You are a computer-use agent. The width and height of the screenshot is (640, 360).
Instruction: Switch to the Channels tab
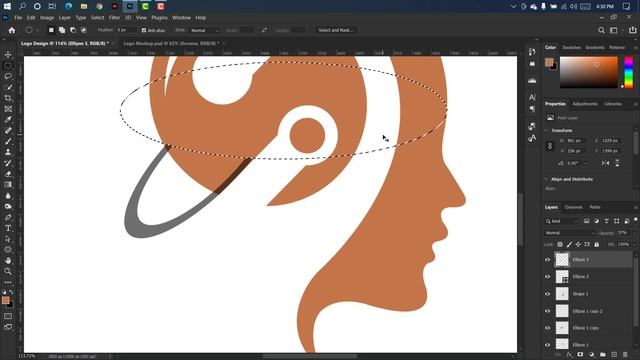[573, 207]
